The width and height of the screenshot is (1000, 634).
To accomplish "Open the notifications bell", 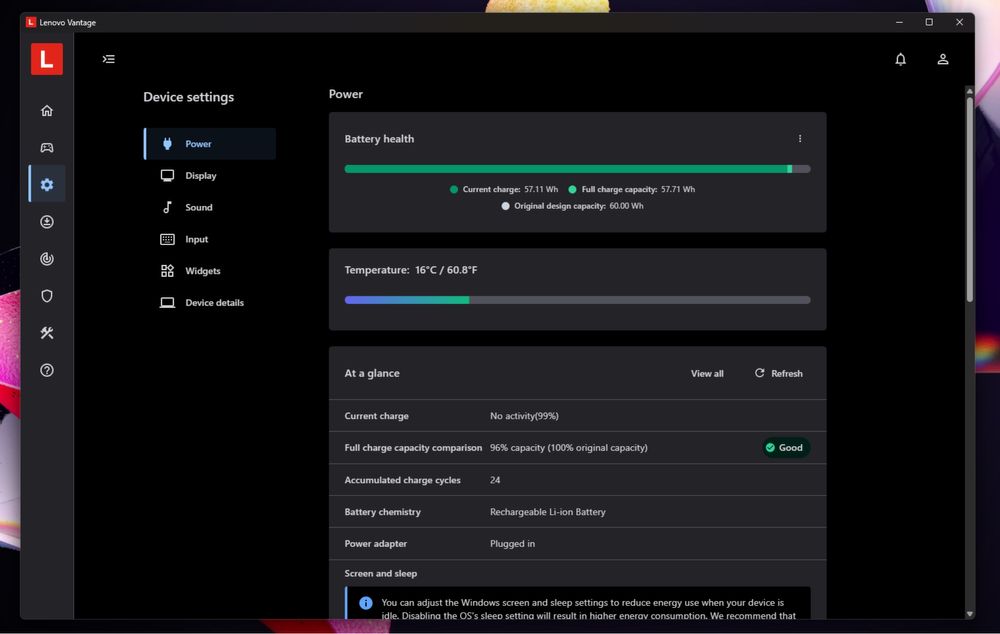I will pyautogui.click(x=900, y=59).
